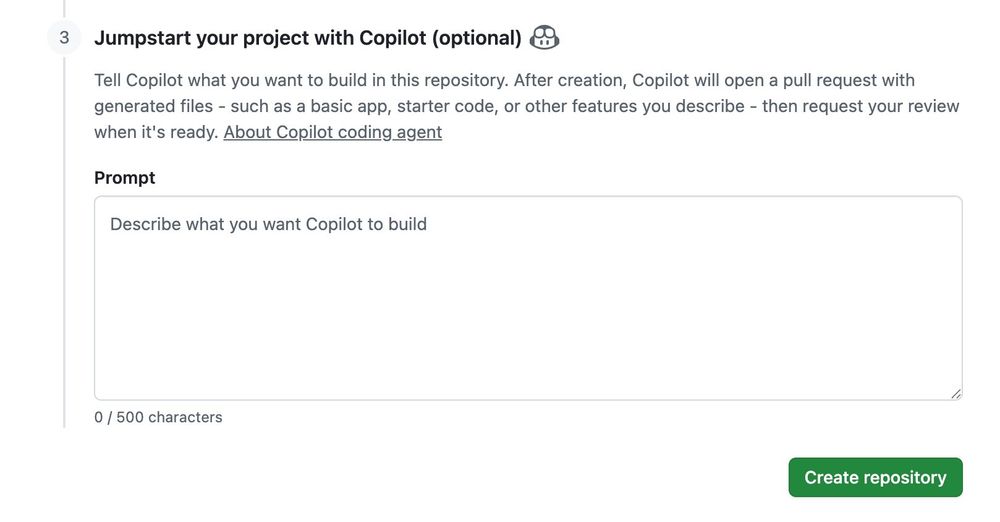Click the textarea resize handle corner
This screenshot has height=522, width=1000.
956,394
